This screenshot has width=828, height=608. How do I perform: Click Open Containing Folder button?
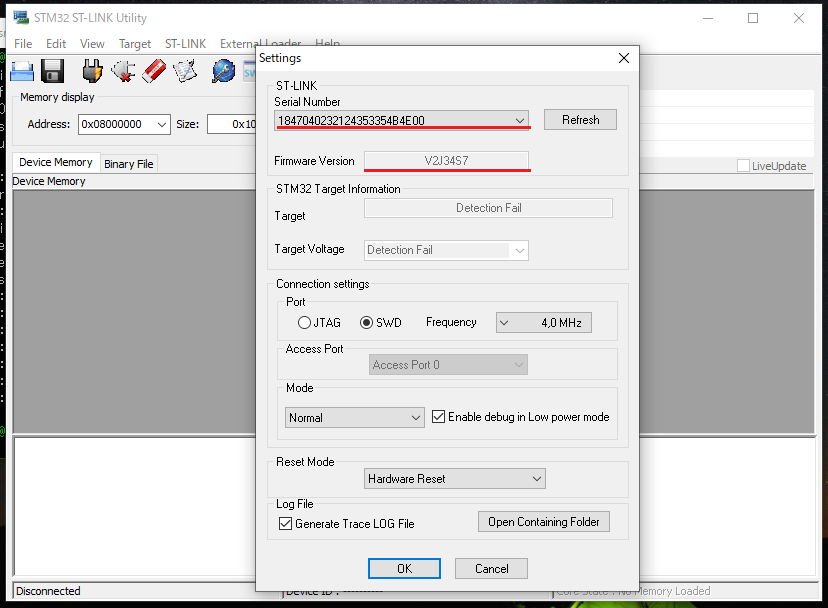pos(544,522)
